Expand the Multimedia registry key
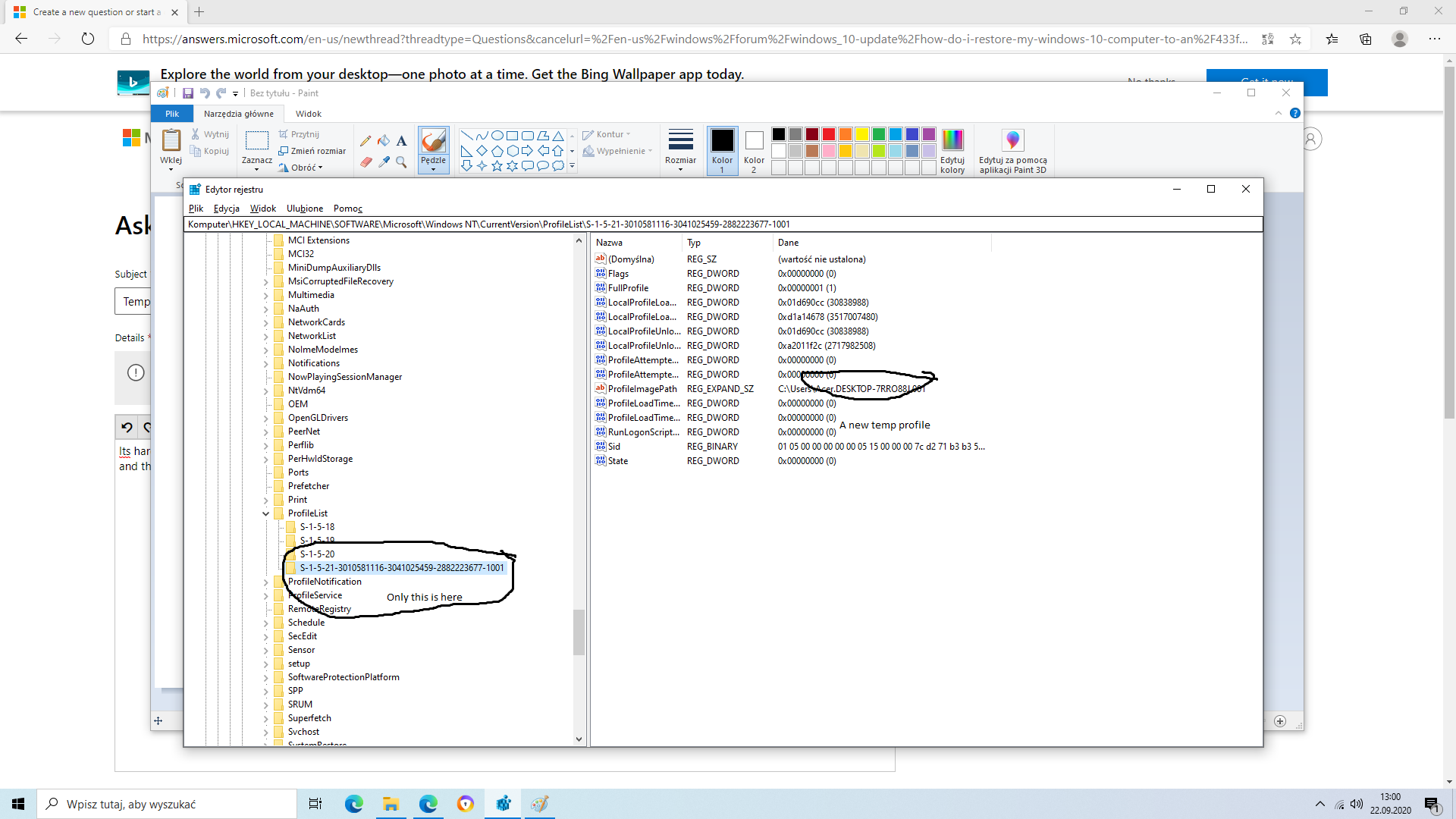The width and height of the screenshot is (1456, 819). [266, 295]
